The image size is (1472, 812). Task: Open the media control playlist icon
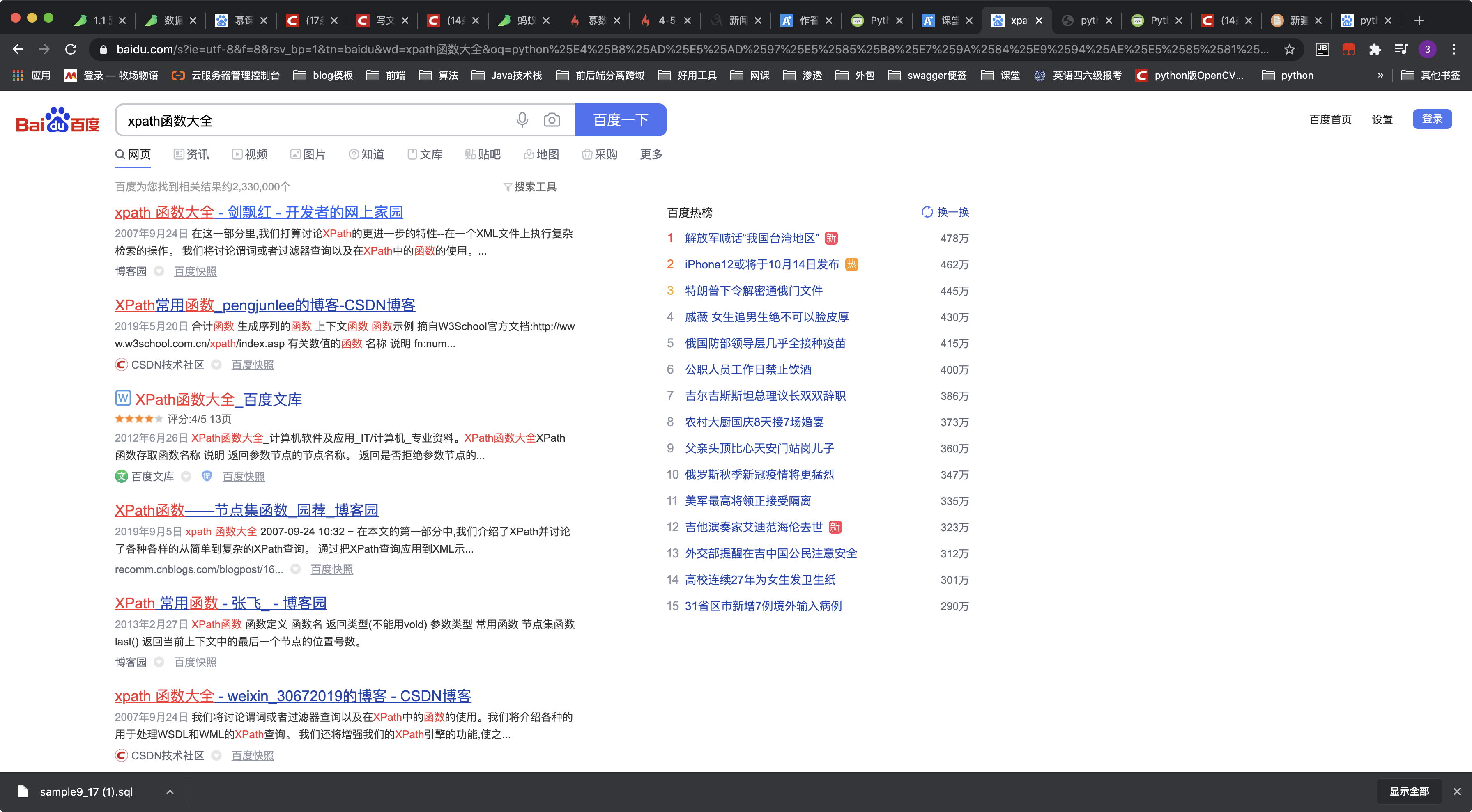(x=1401, y=50)
